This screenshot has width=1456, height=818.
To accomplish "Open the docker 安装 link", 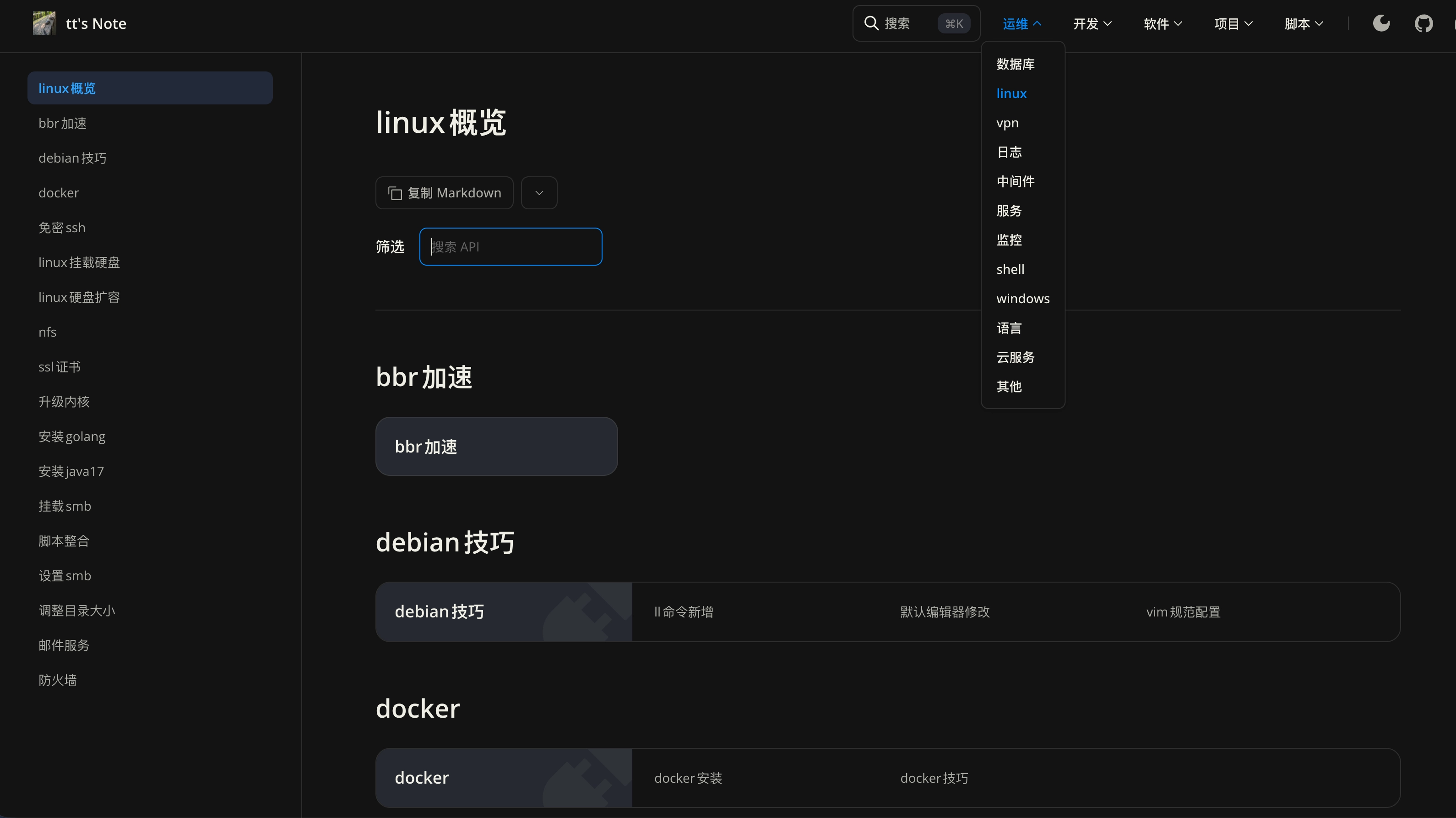I will tap(688, 778).
